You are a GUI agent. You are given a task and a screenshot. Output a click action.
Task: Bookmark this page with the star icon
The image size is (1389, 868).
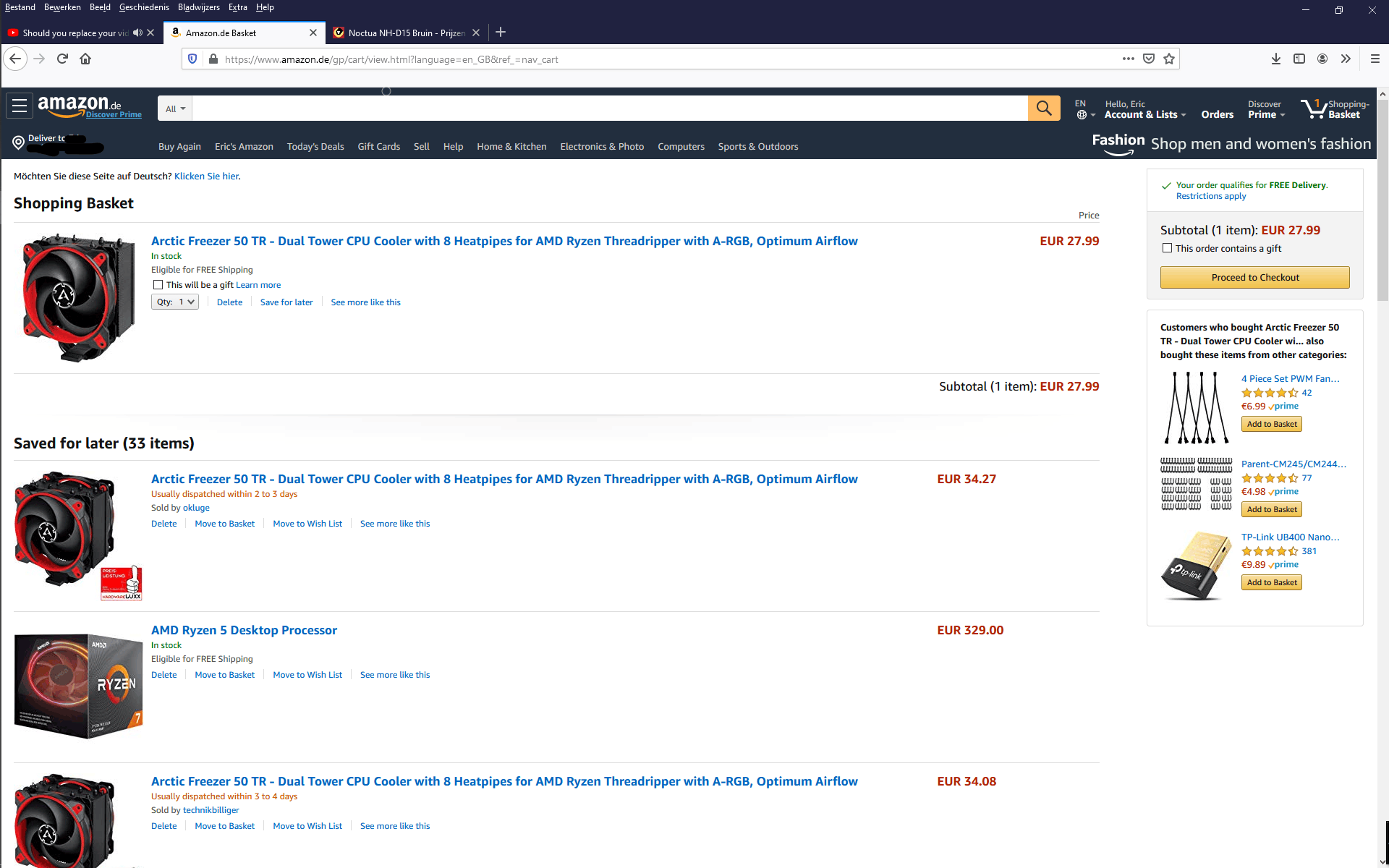(x=1169, y=59)
